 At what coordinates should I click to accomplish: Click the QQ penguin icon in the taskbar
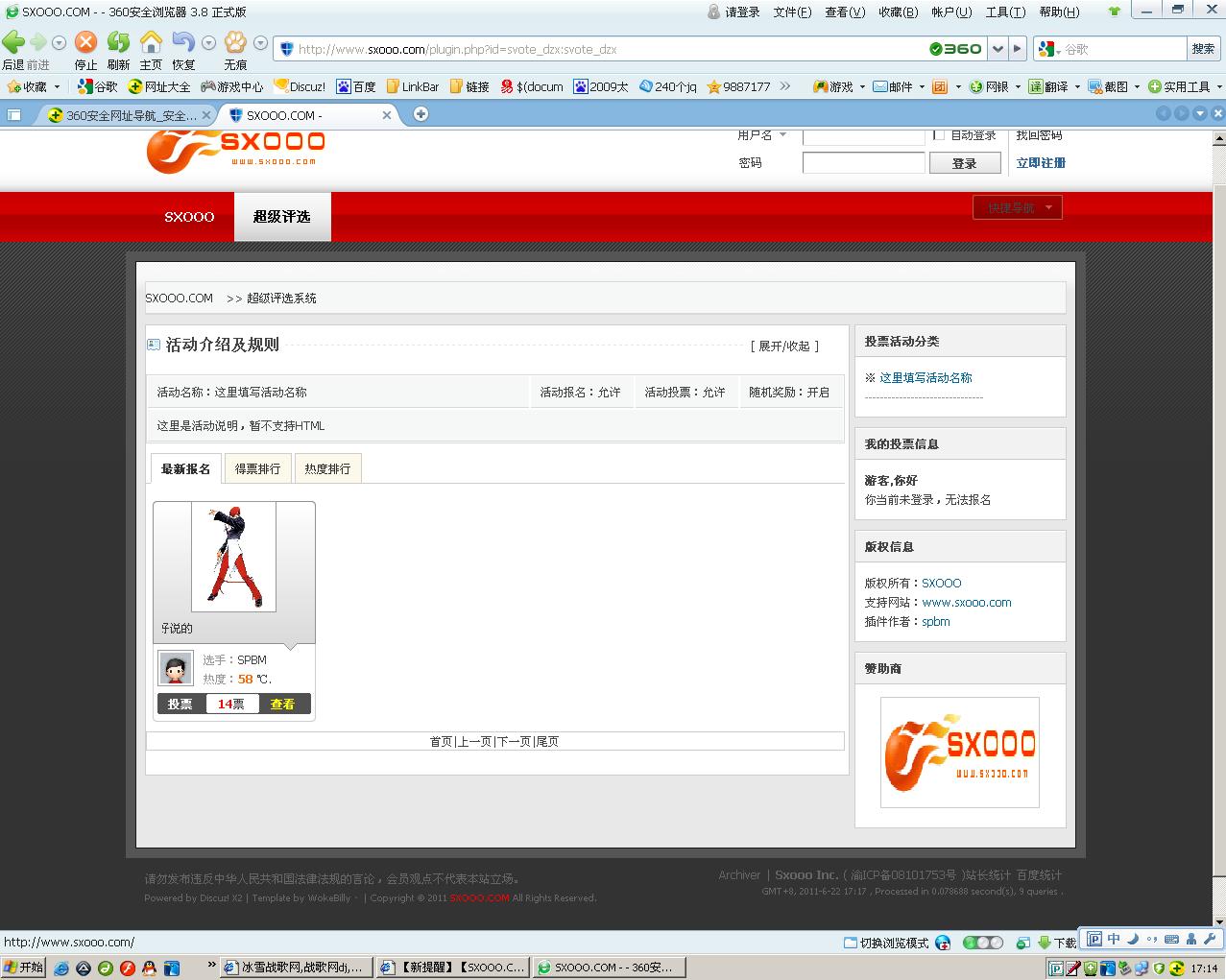click(149, 968)
